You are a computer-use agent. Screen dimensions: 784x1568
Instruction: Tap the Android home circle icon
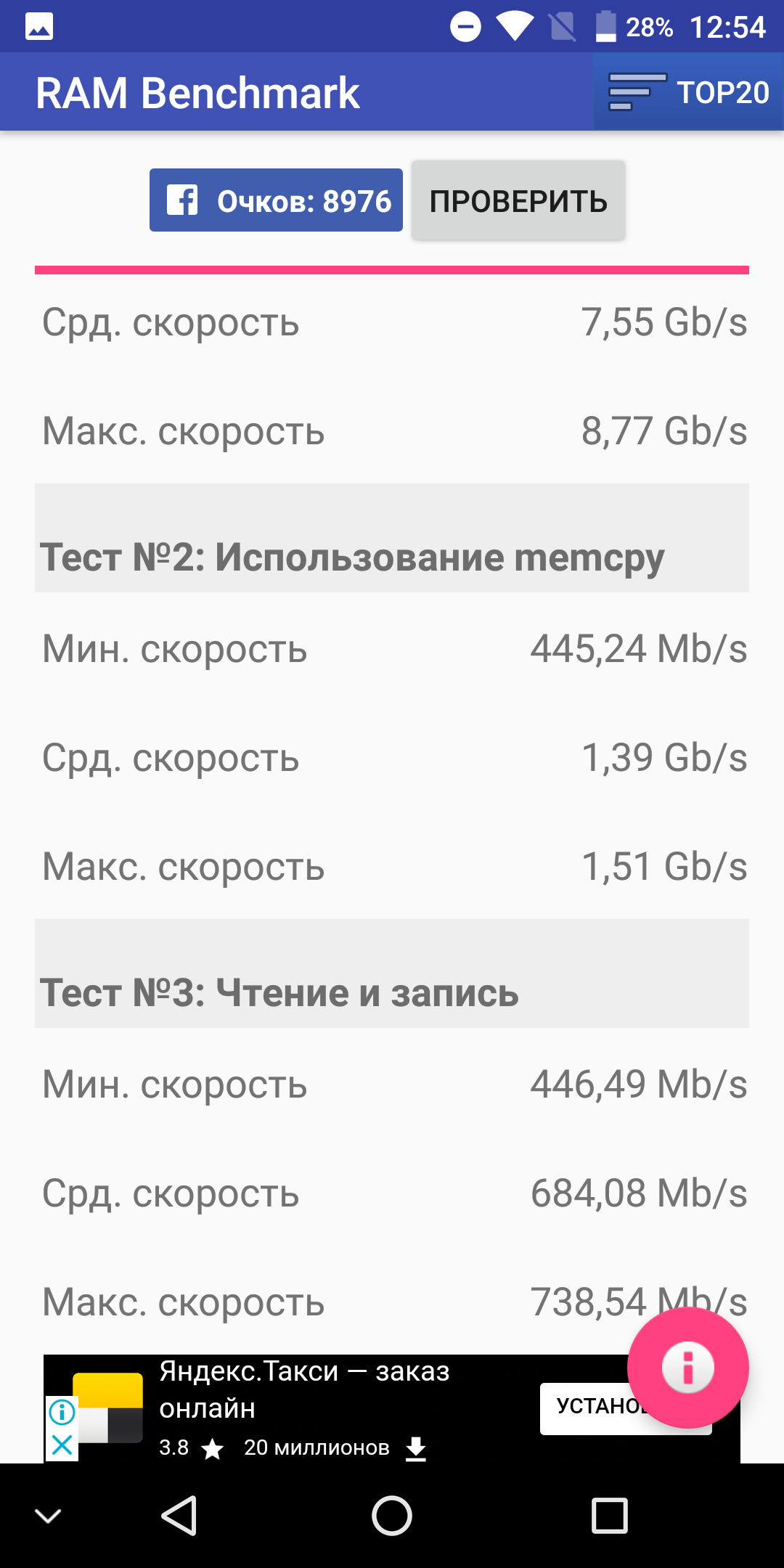coord(392,1516)
